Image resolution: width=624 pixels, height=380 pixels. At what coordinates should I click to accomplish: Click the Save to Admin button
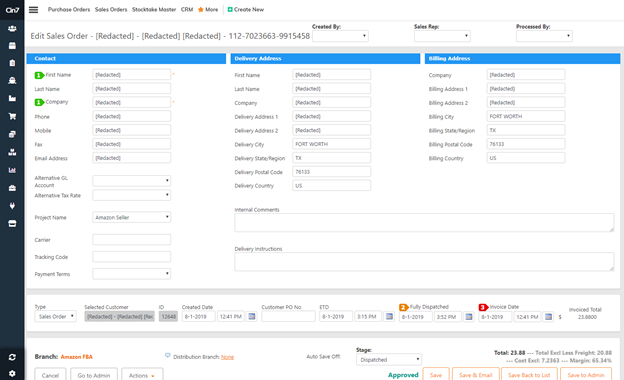[586, 374]
